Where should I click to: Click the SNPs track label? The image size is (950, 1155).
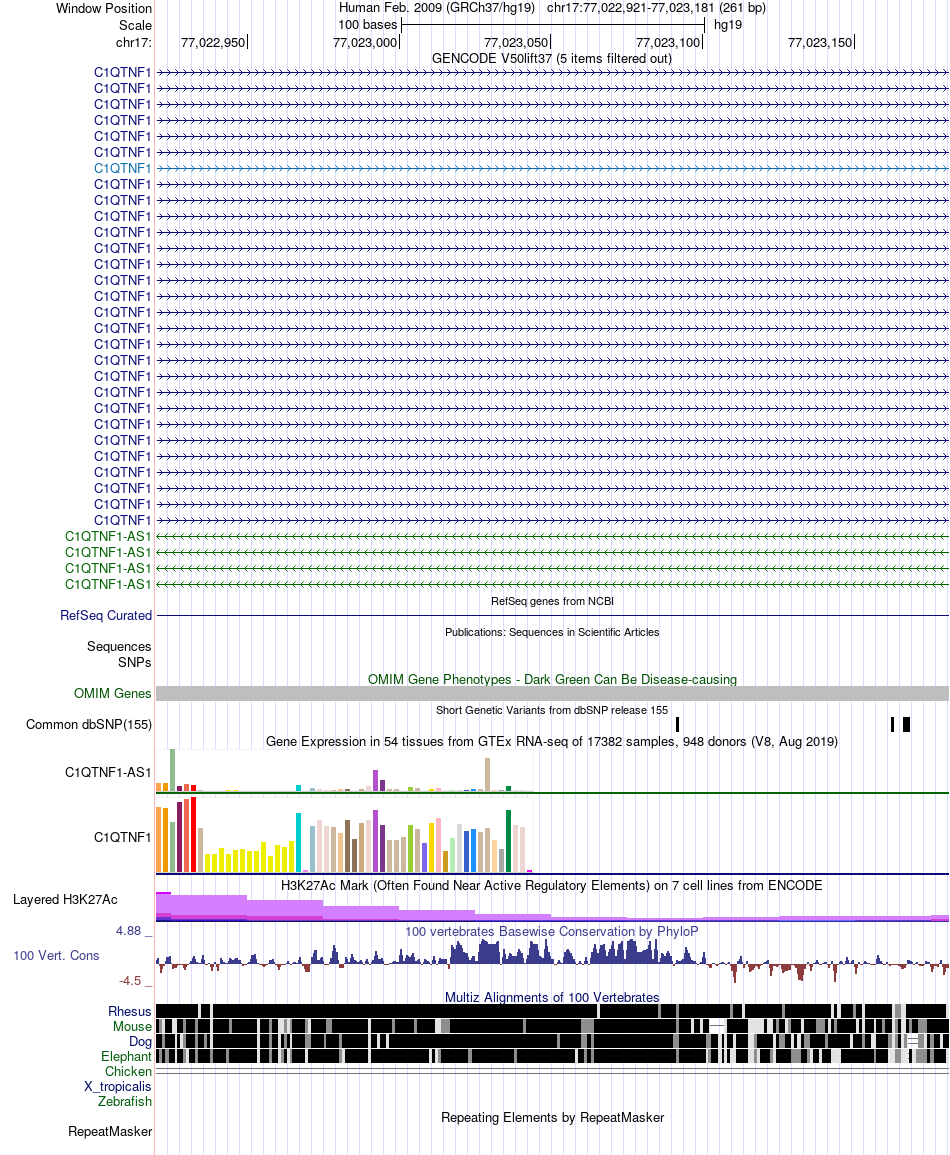tap(135, 662)
